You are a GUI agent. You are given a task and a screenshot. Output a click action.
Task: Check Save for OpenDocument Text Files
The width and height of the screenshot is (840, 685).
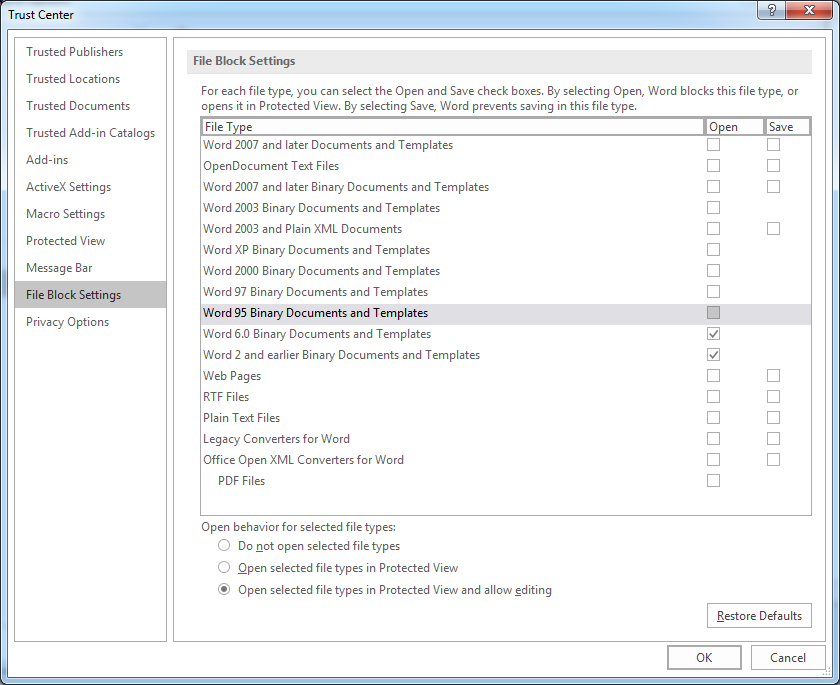pos(773,165)
